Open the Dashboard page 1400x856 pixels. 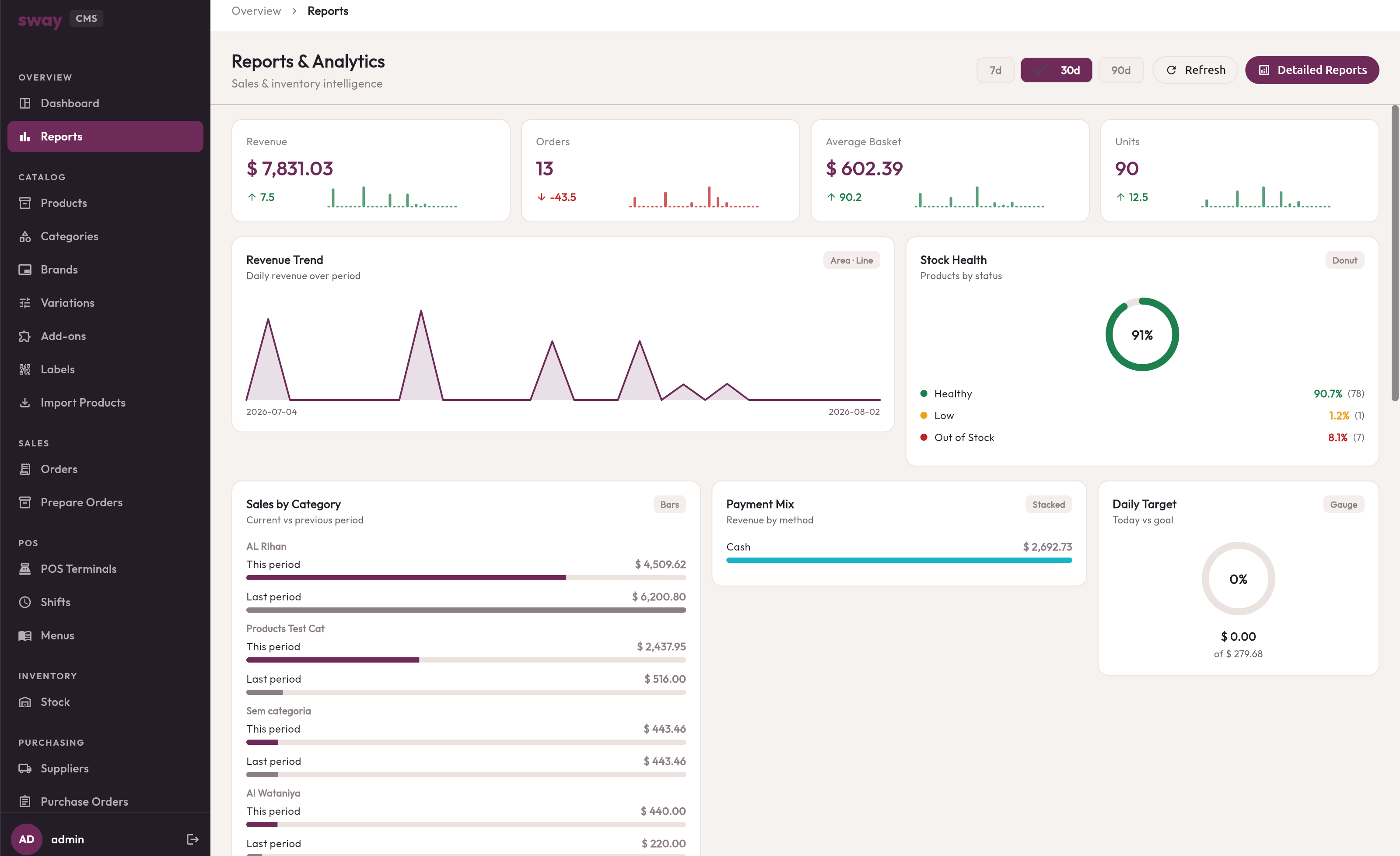(105, 103)
